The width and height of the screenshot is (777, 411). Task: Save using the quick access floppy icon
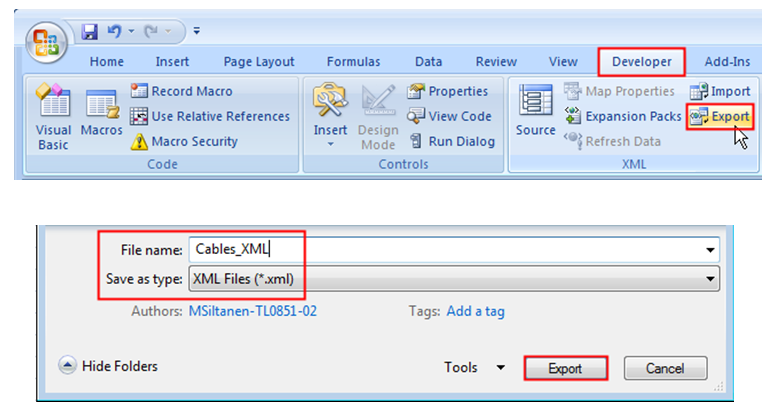pyautogui.click(x=89, y=31)
